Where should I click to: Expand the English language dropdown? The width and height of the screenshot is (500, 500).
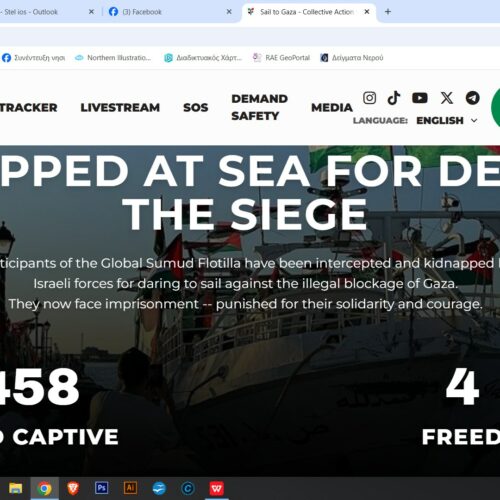click(447, 120)
